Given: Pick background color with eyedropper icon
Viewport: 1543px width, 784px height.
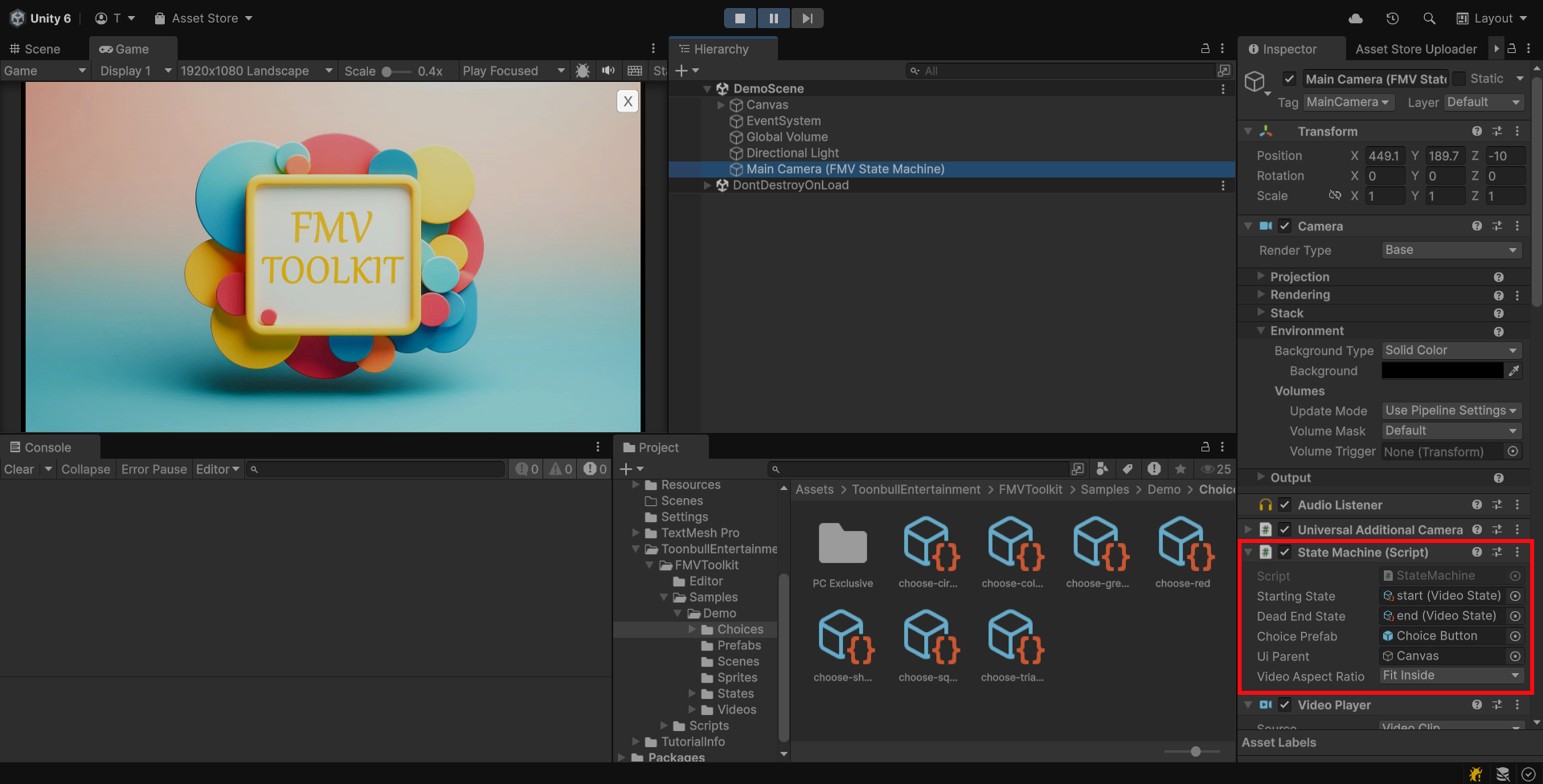Looking at the screenshot, I should coord(1514,370).
